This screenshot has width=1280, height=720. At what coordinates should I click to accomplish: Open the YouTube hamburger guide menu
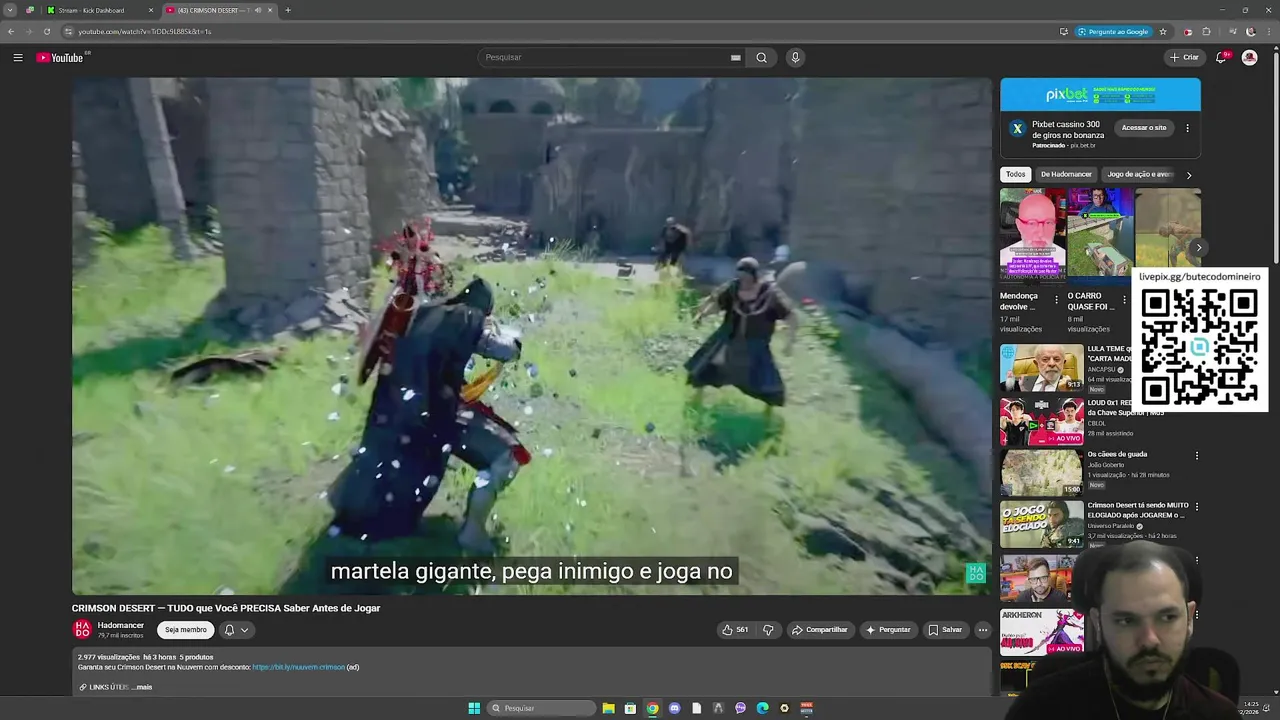[x=18, y=58]
